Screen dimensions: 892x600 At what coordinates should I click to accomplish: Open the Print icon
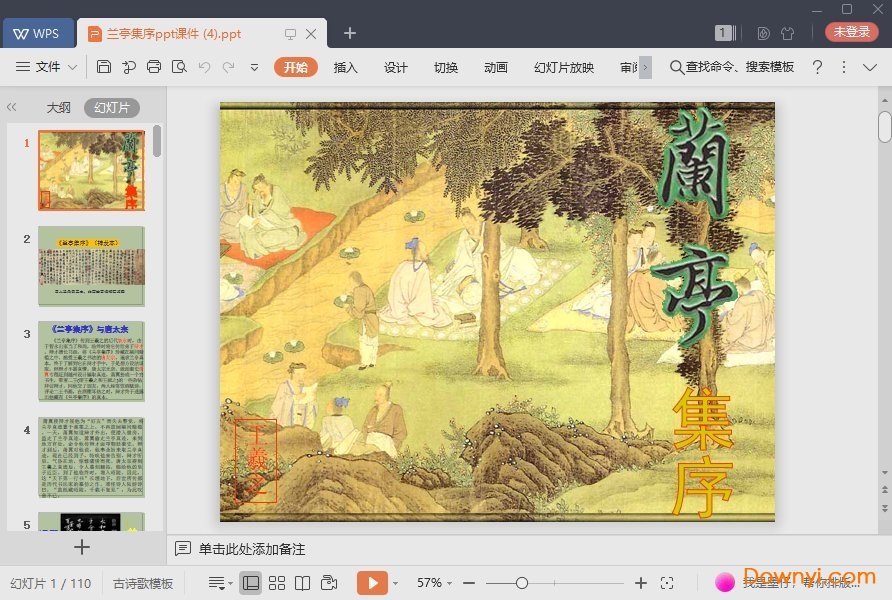click(152, 66)
